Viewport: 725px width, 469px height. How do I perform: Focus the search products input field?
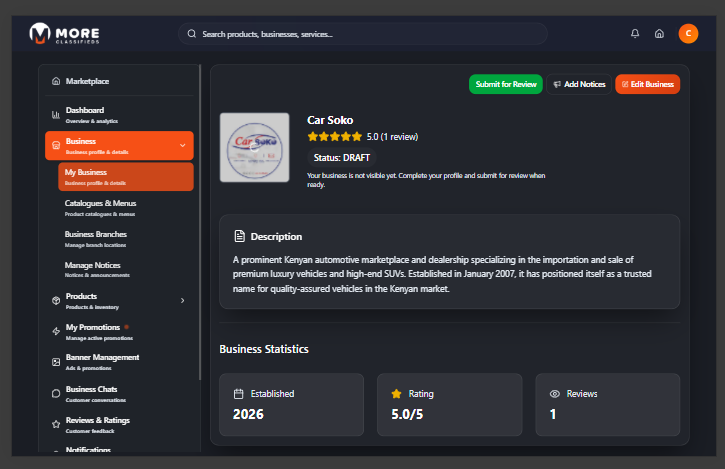[370, 34]
